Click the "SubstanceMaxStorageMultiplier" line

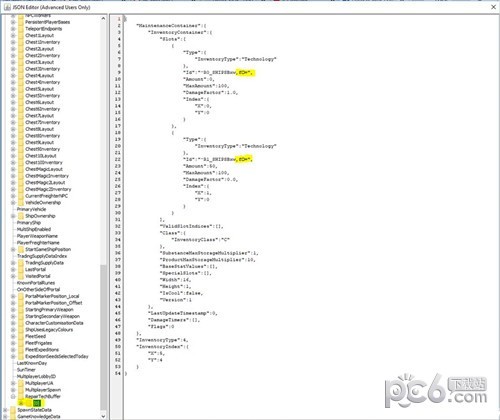pyautogui.click(x=209, y=253)
